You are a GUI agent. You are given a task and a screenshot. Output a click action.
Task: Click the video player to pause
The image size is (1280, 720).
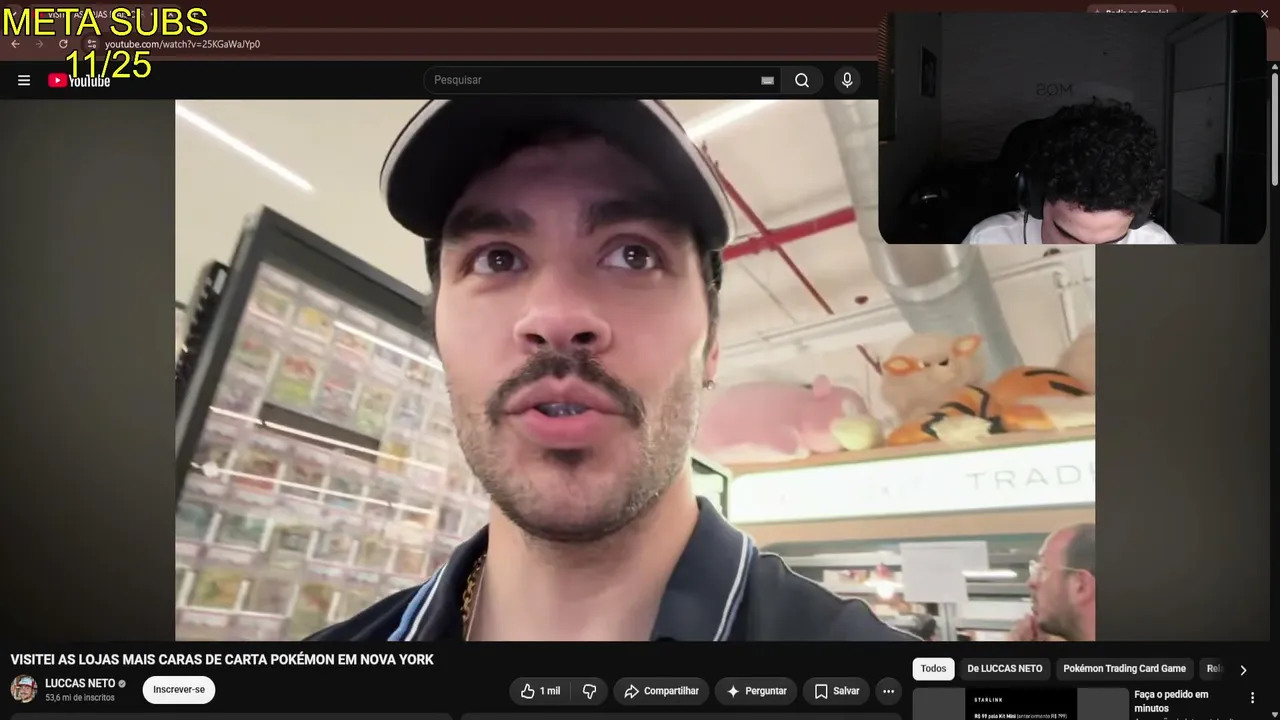(635, 370)
